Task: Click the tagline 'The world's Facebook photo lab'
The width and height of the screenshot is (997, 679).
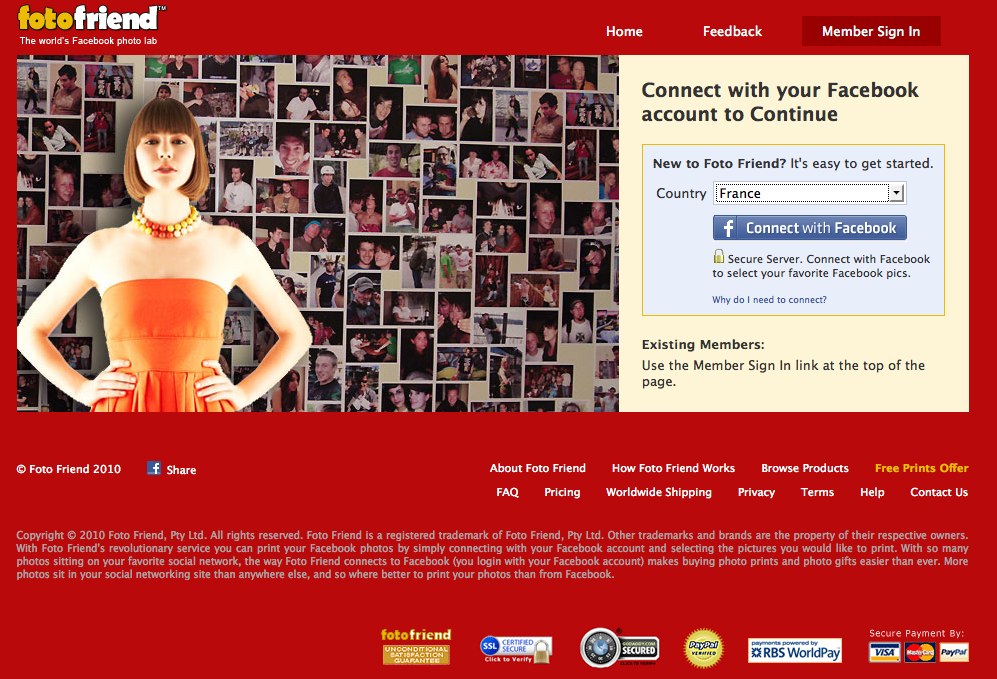Action: coord(88,41)
